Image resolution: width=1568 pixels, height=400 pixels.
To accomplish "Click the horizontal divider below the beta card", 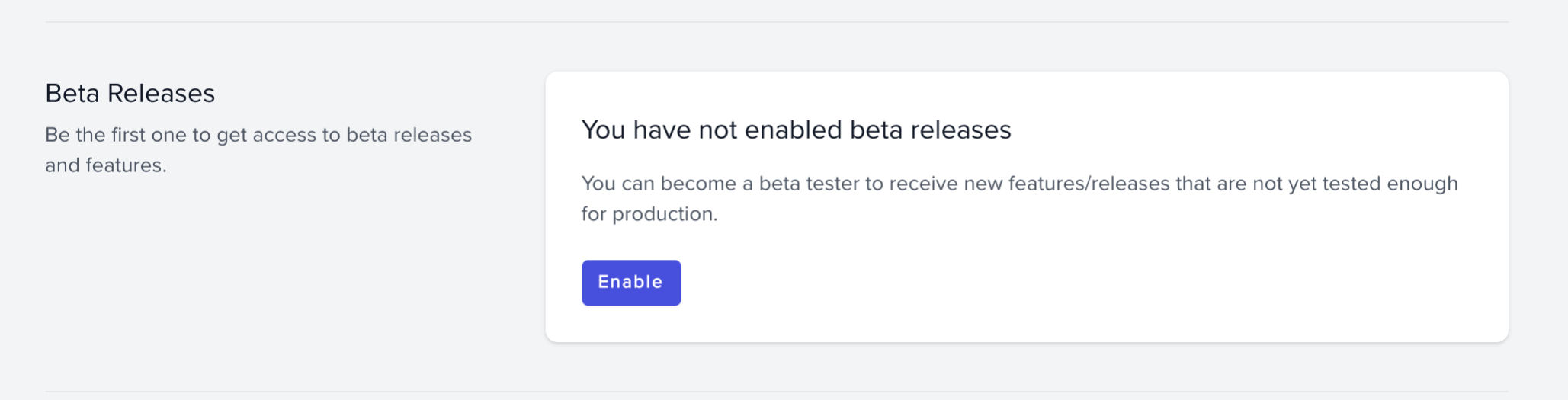I will 777,392.
